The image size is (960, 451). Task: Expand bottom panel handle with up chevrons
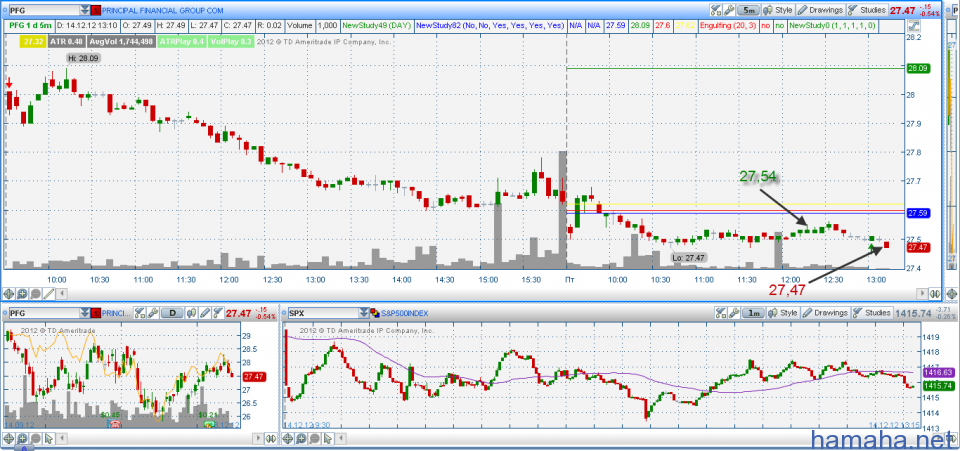click(24, 448)
